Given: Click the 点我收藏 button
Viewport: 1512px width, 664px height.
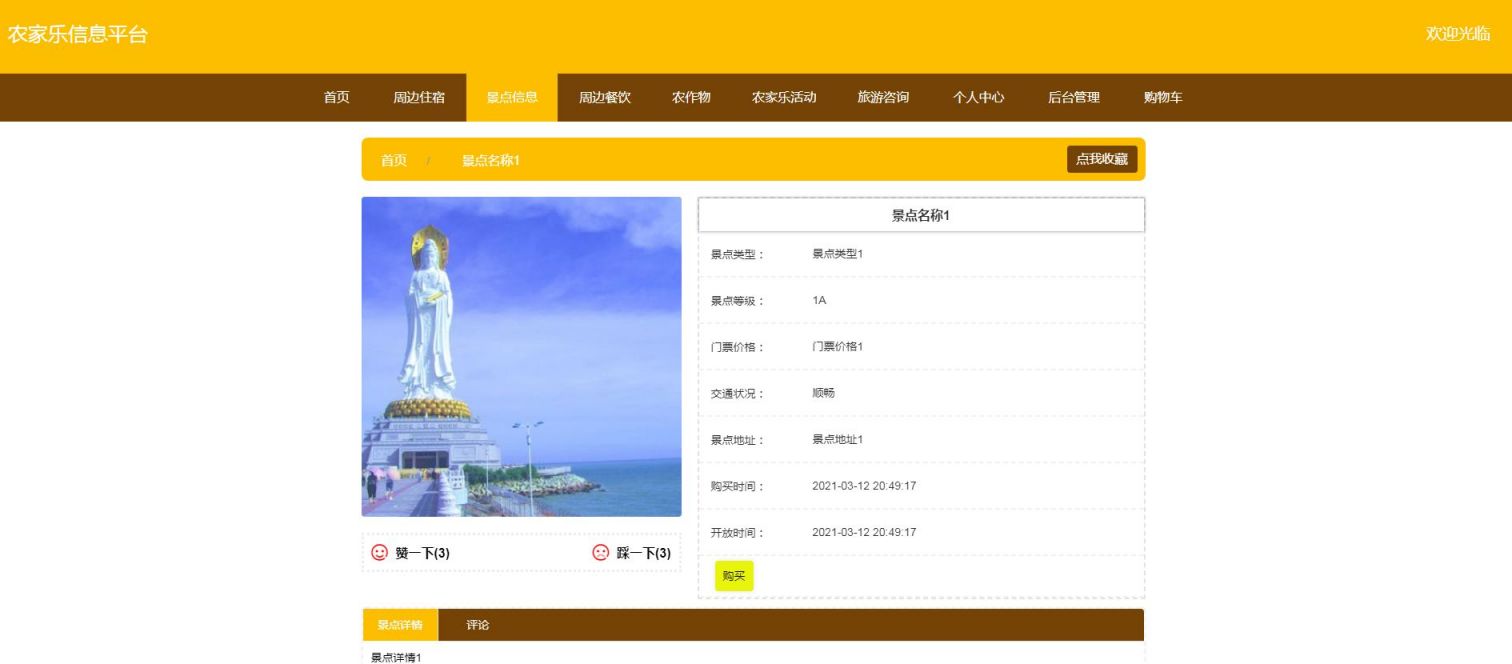Looking at the screenshot, I should 1102,159.
